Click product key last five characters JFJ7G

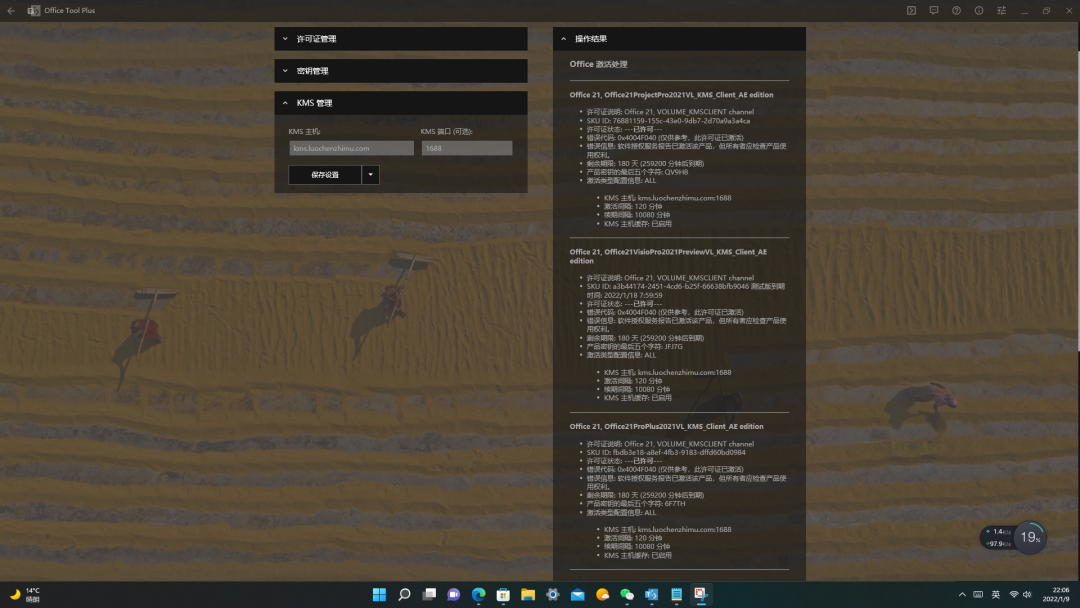coord(634,346)
